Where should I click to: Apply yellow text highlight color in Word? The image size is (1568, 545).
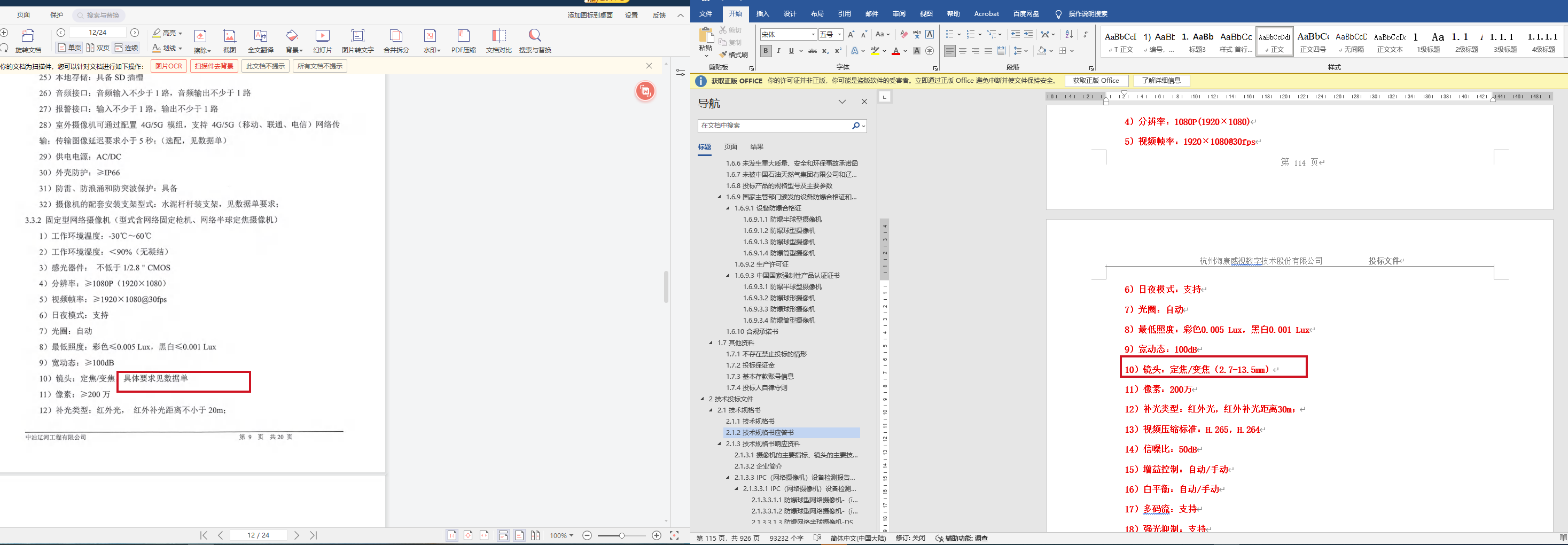point(875,51)
